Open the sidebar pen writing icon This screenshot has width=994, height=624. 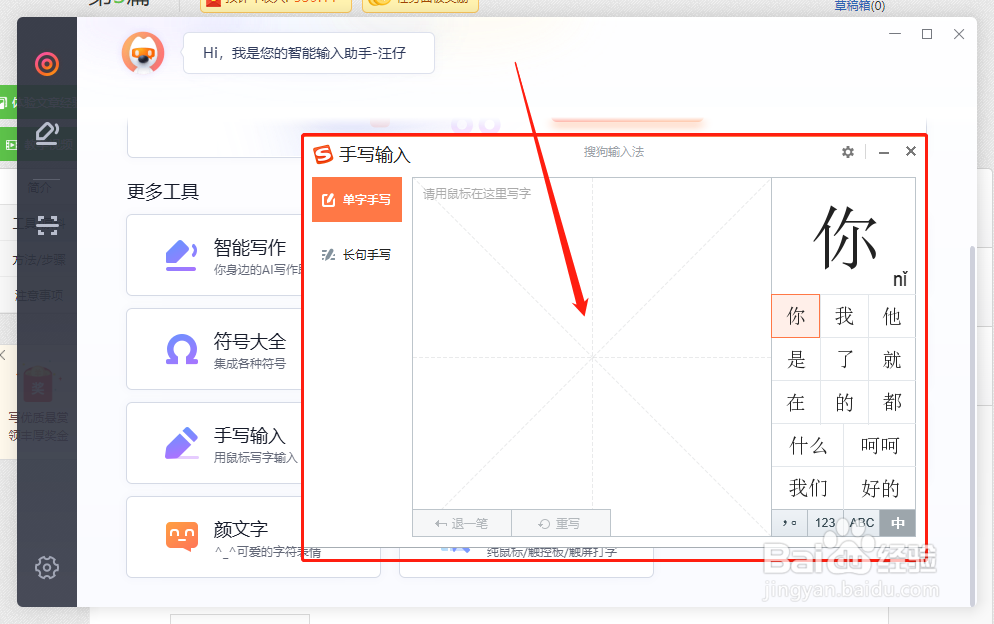pos(47,134)
